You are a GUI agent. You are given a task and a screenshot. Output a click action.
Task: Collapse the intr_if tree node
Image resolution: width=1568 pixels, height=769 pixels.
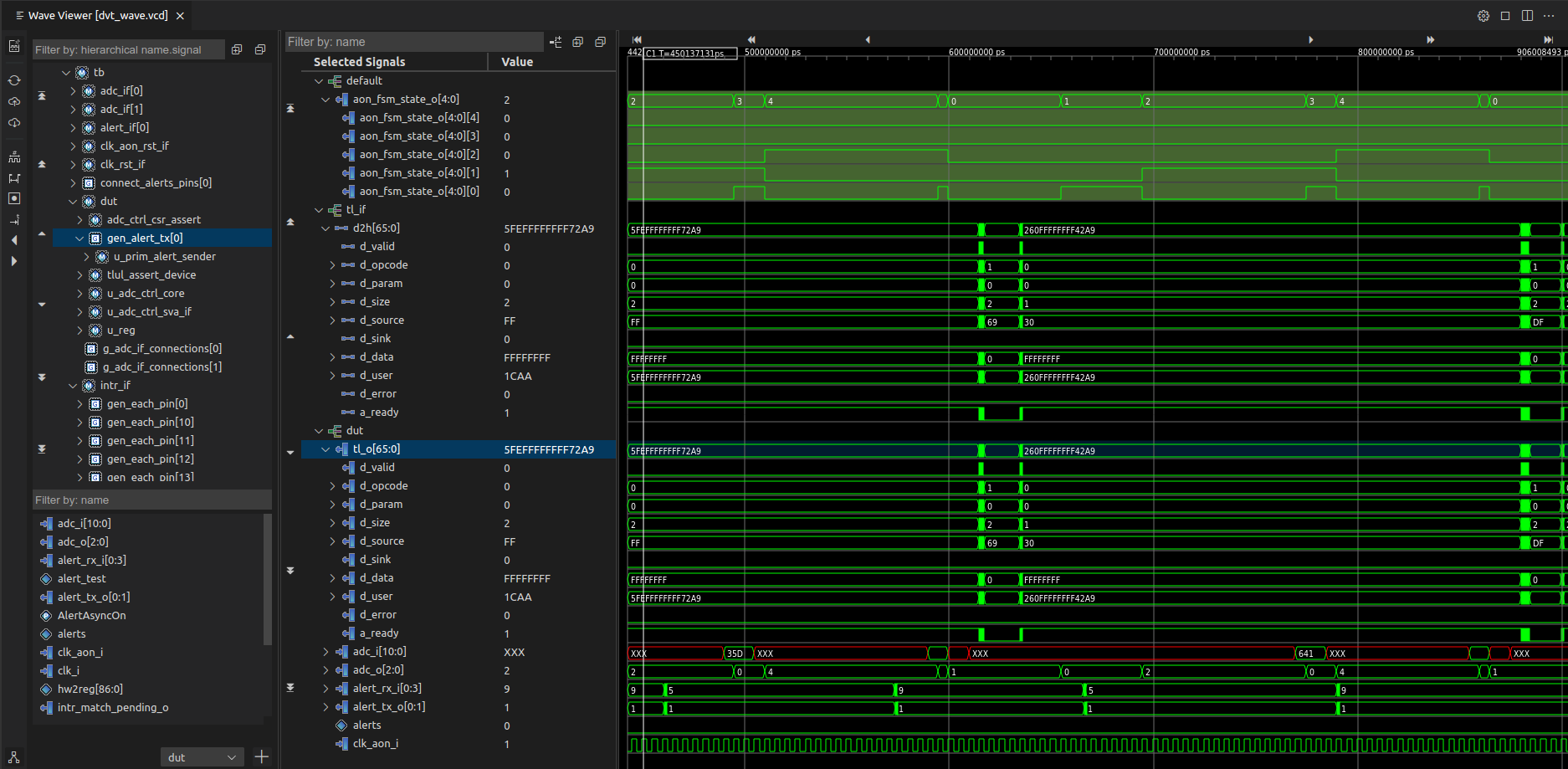[74, 385]
